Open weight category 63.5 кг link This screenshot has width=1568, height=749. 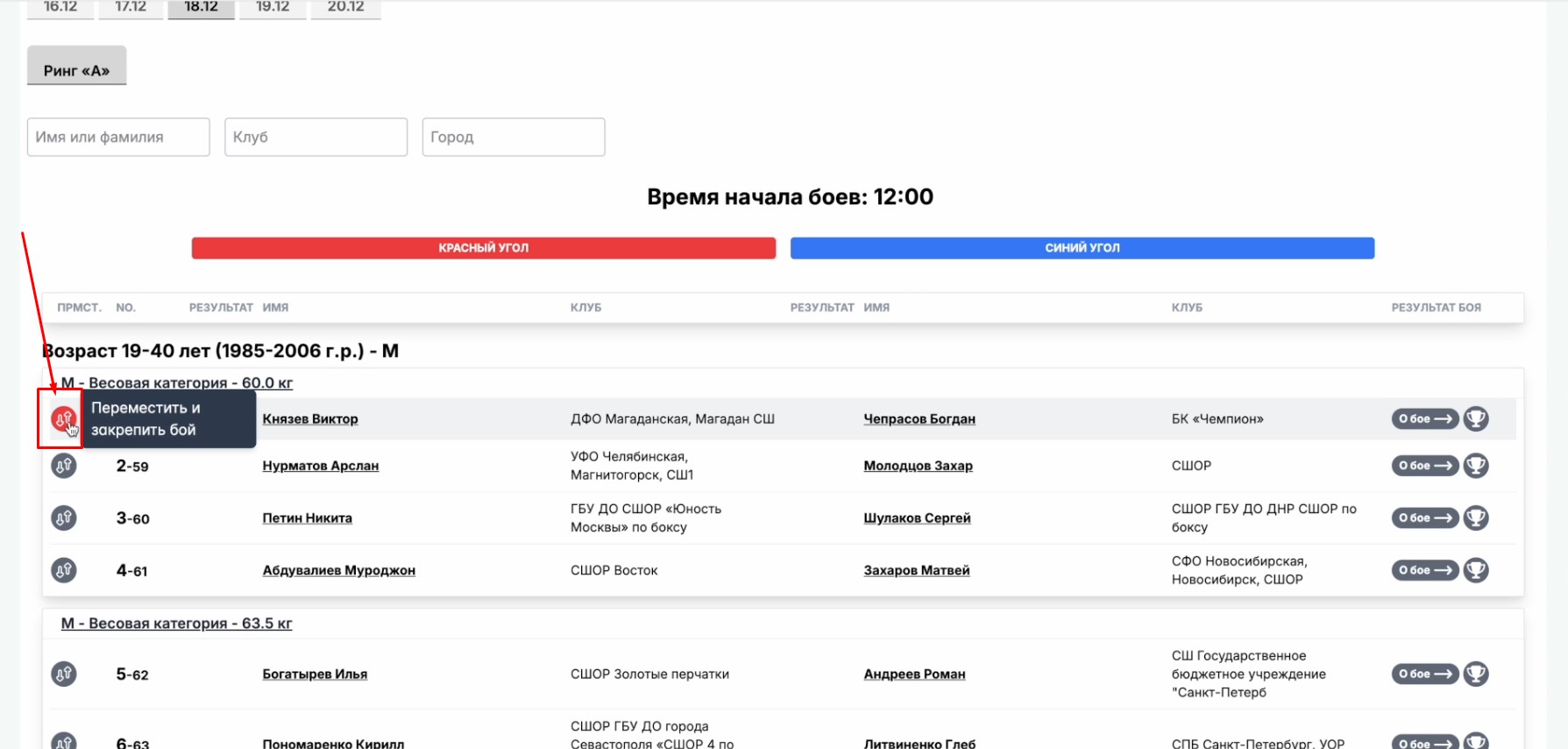point(177,624)
